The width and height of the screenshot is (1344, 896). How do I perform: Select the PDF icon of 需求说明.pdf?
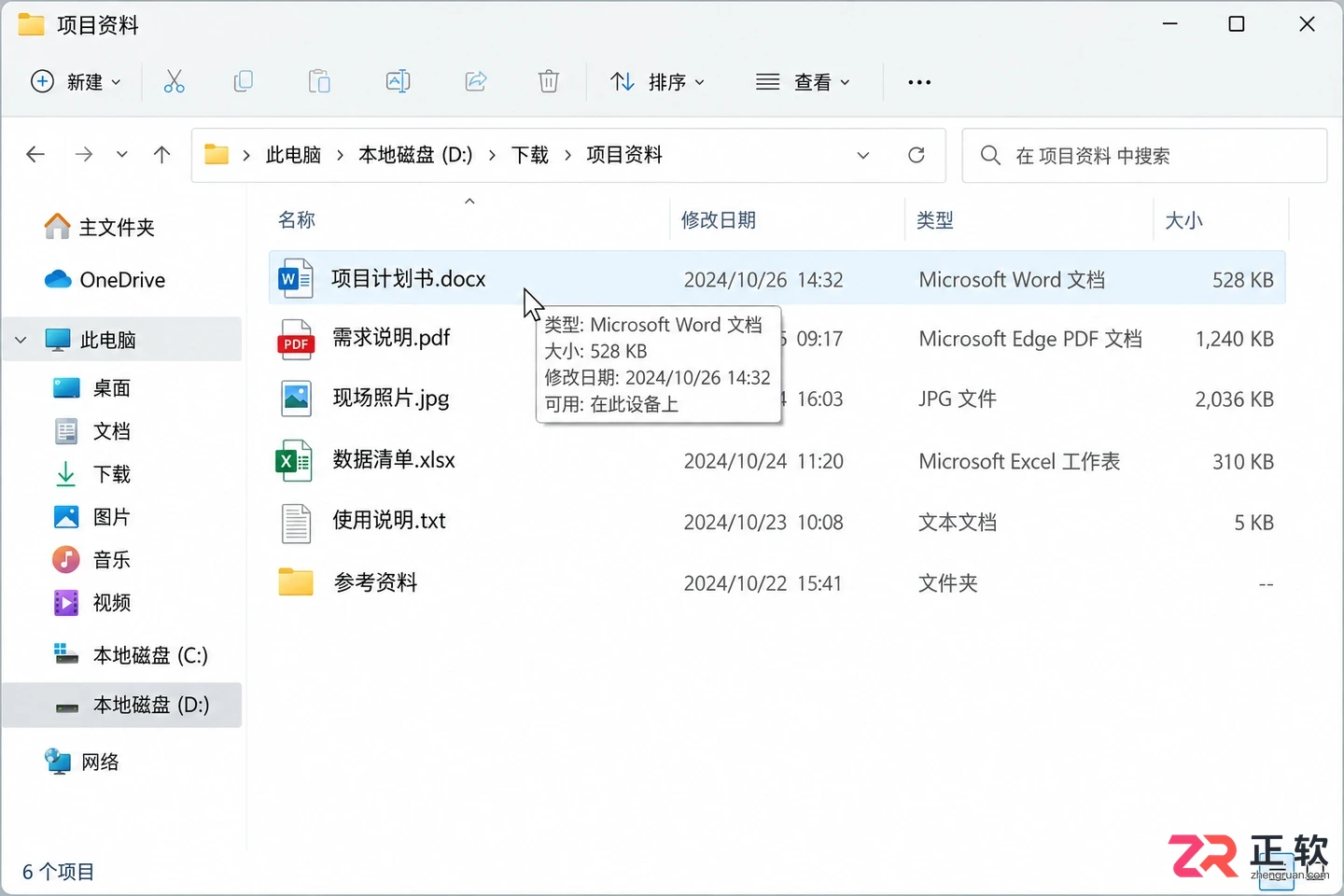click(296, 339)
